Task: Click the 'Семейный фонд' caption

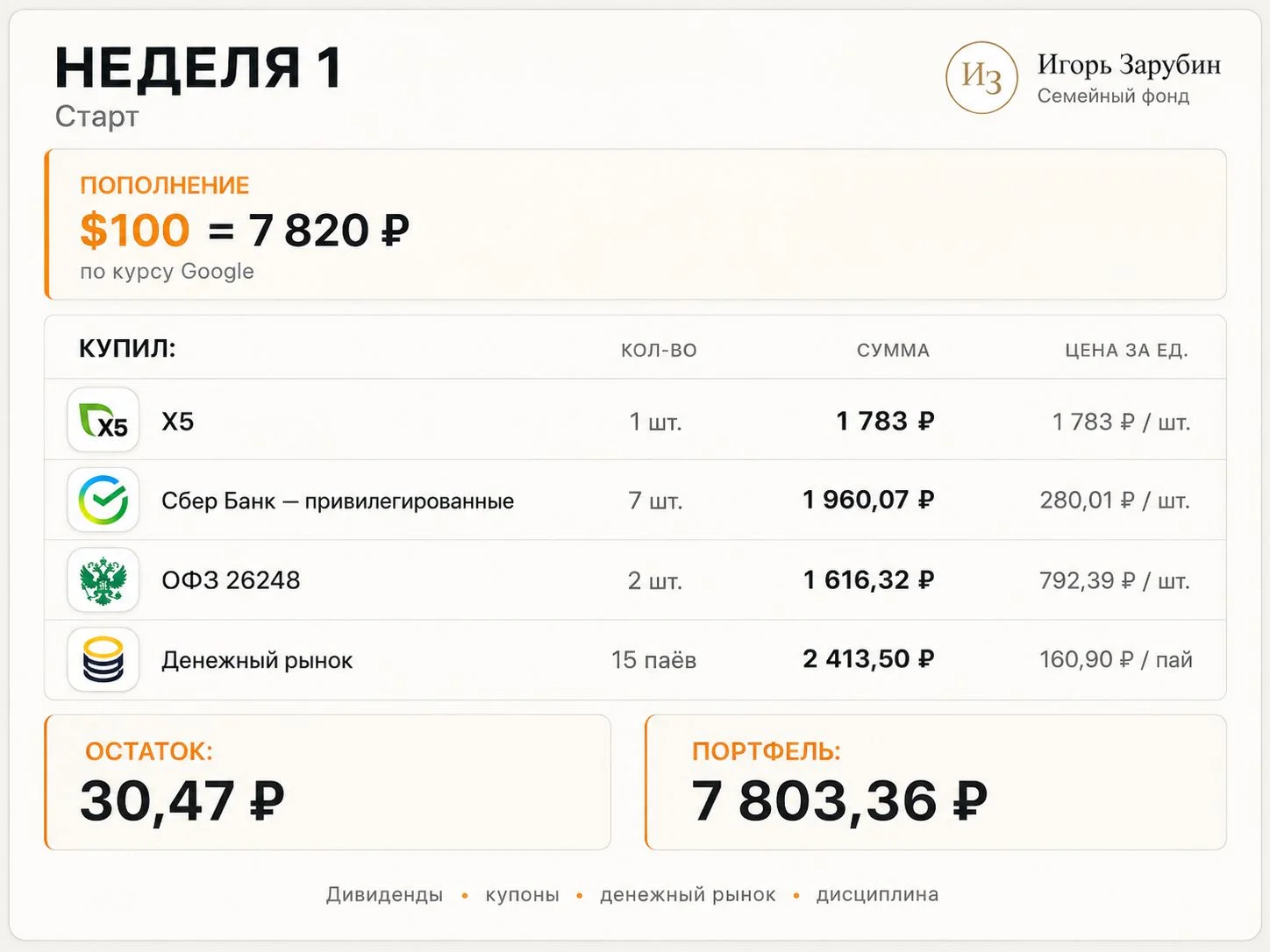Action: tap(1113, 96)
